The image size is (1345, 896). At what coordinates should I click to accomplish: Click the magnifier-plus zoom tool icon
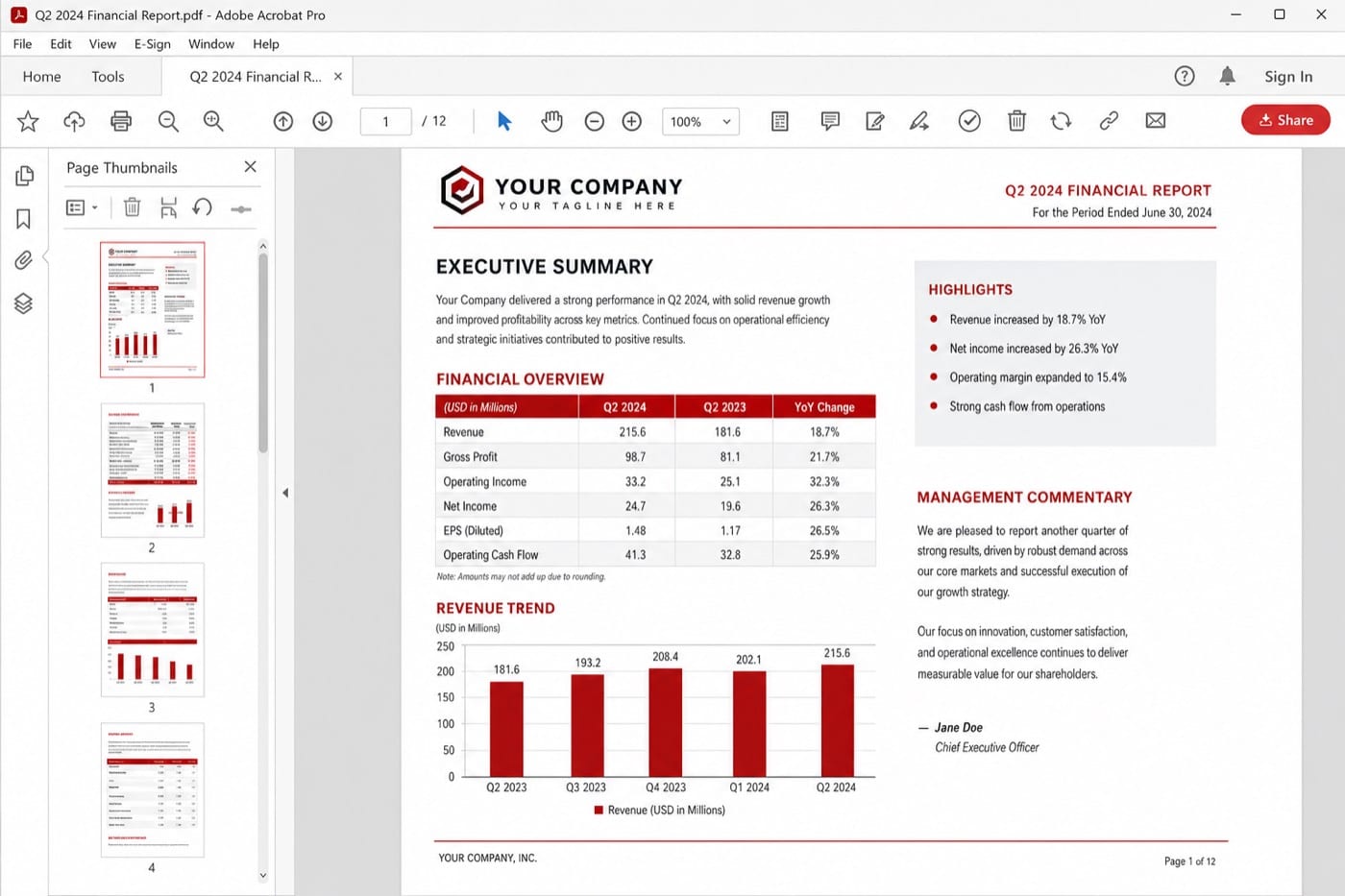[x=213, y=121]
